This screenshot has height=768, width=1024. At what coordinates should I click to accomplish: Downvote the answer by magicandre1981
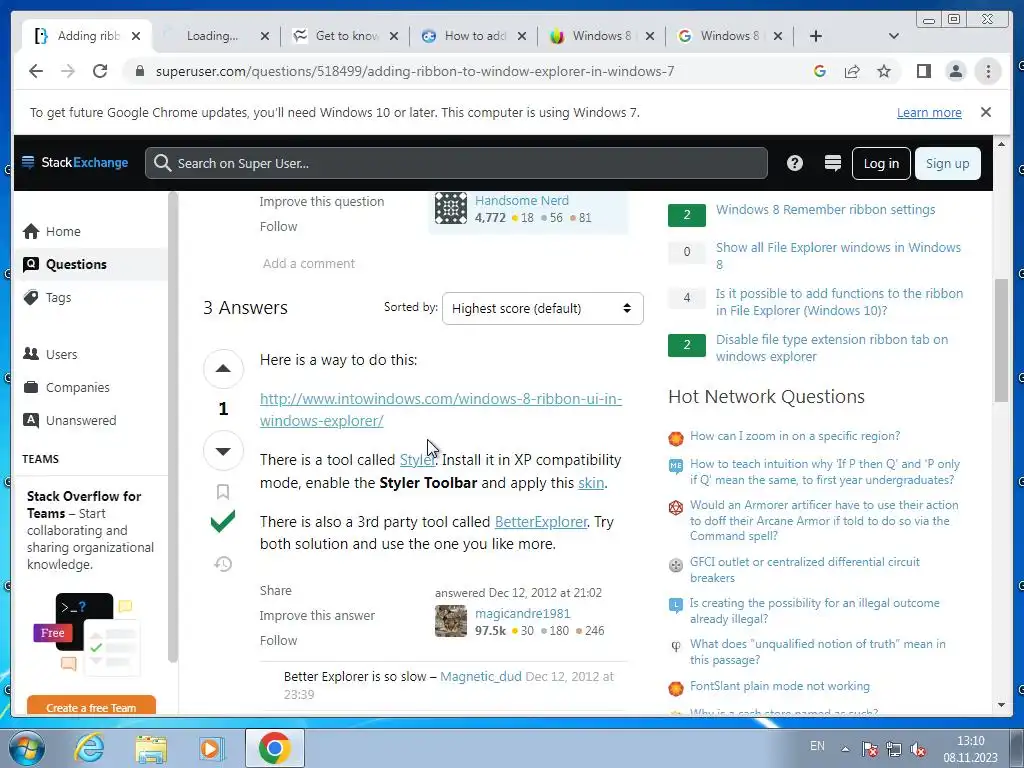(223, 451)
